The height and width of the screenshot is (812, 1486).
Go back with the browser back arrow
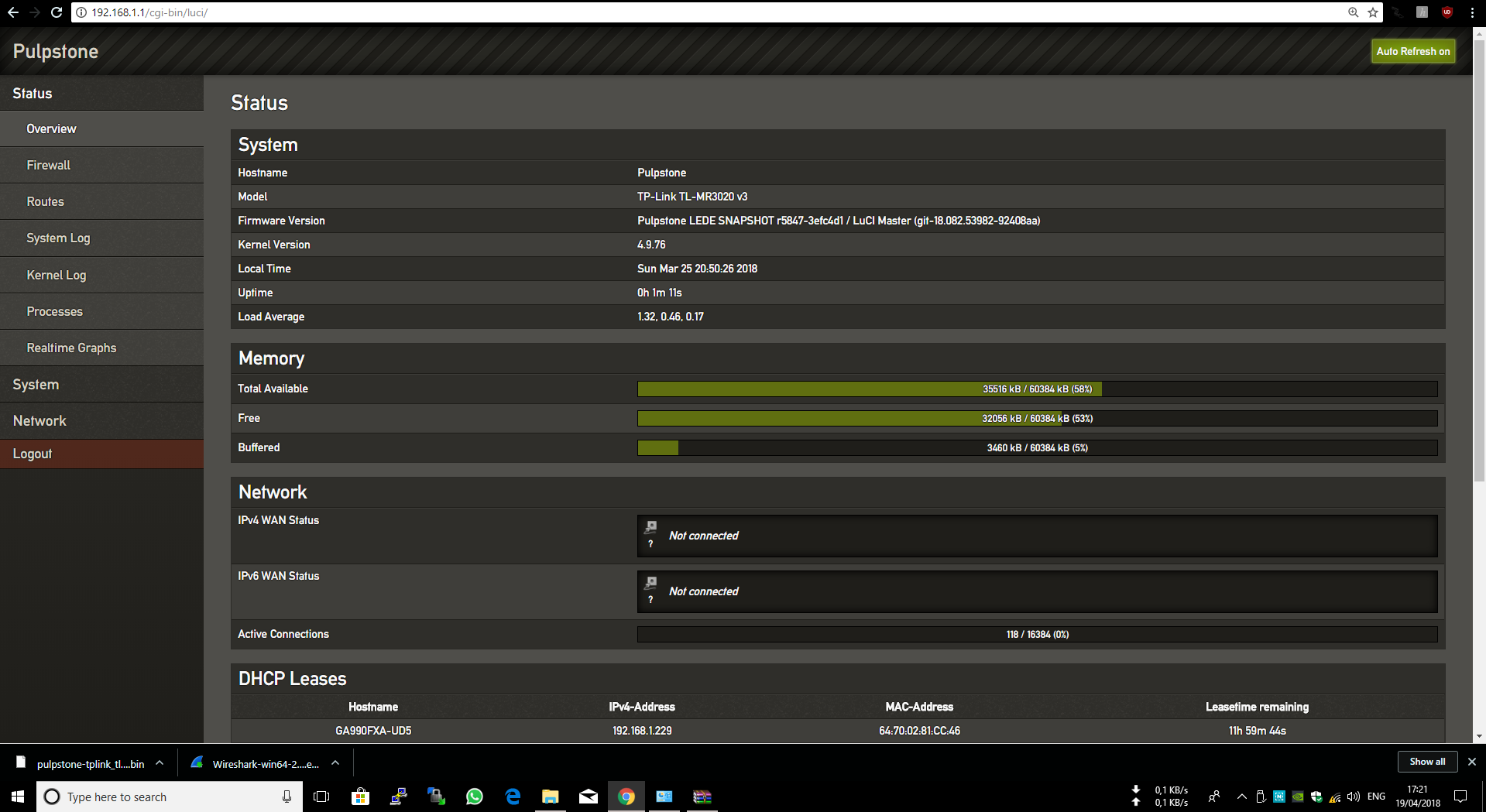point(13,12)
